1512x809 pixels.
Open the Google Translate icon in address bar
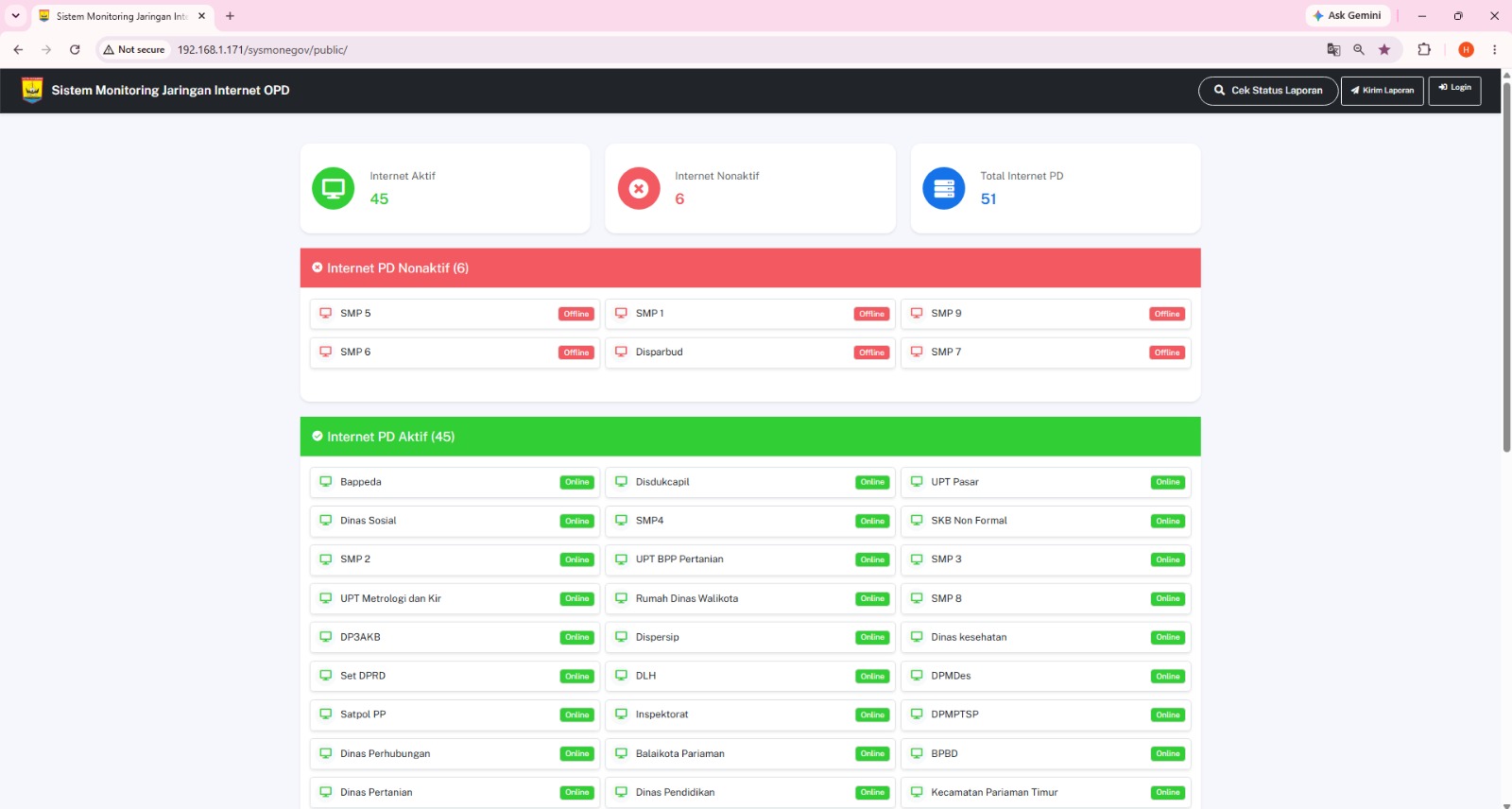tap(1333, 49)
